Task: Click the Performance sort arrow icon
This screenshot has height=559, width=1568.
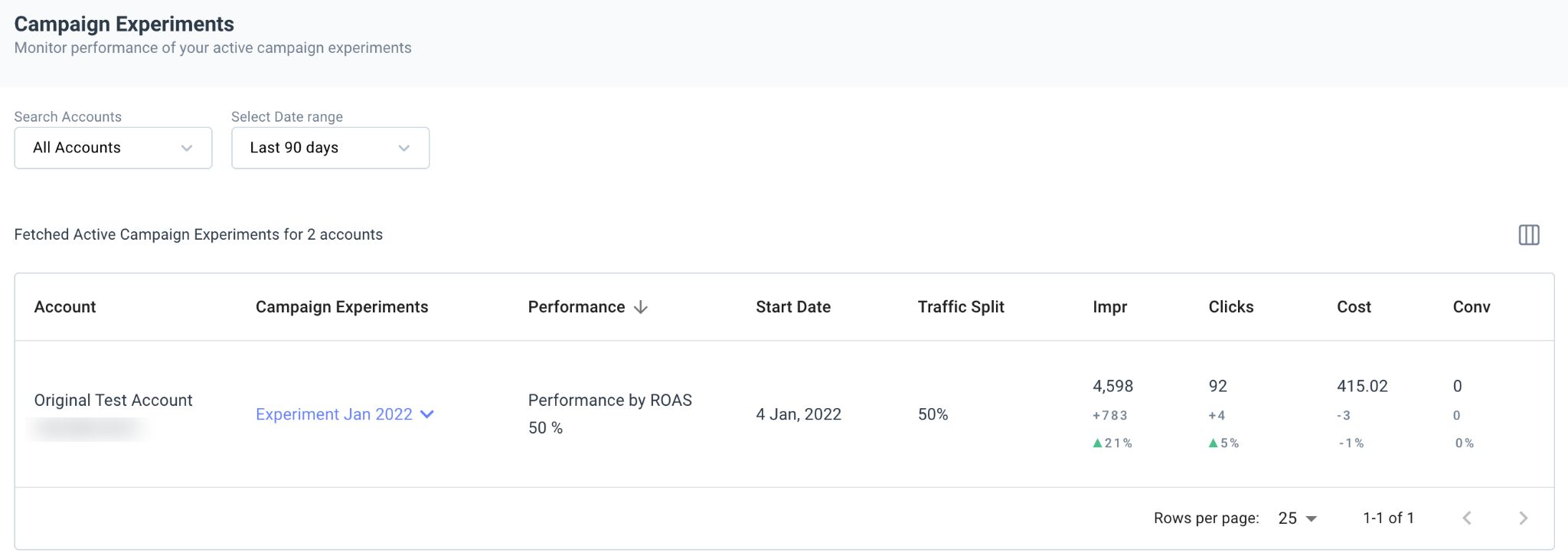Action: pyautogui.click(x=641, y=307)
